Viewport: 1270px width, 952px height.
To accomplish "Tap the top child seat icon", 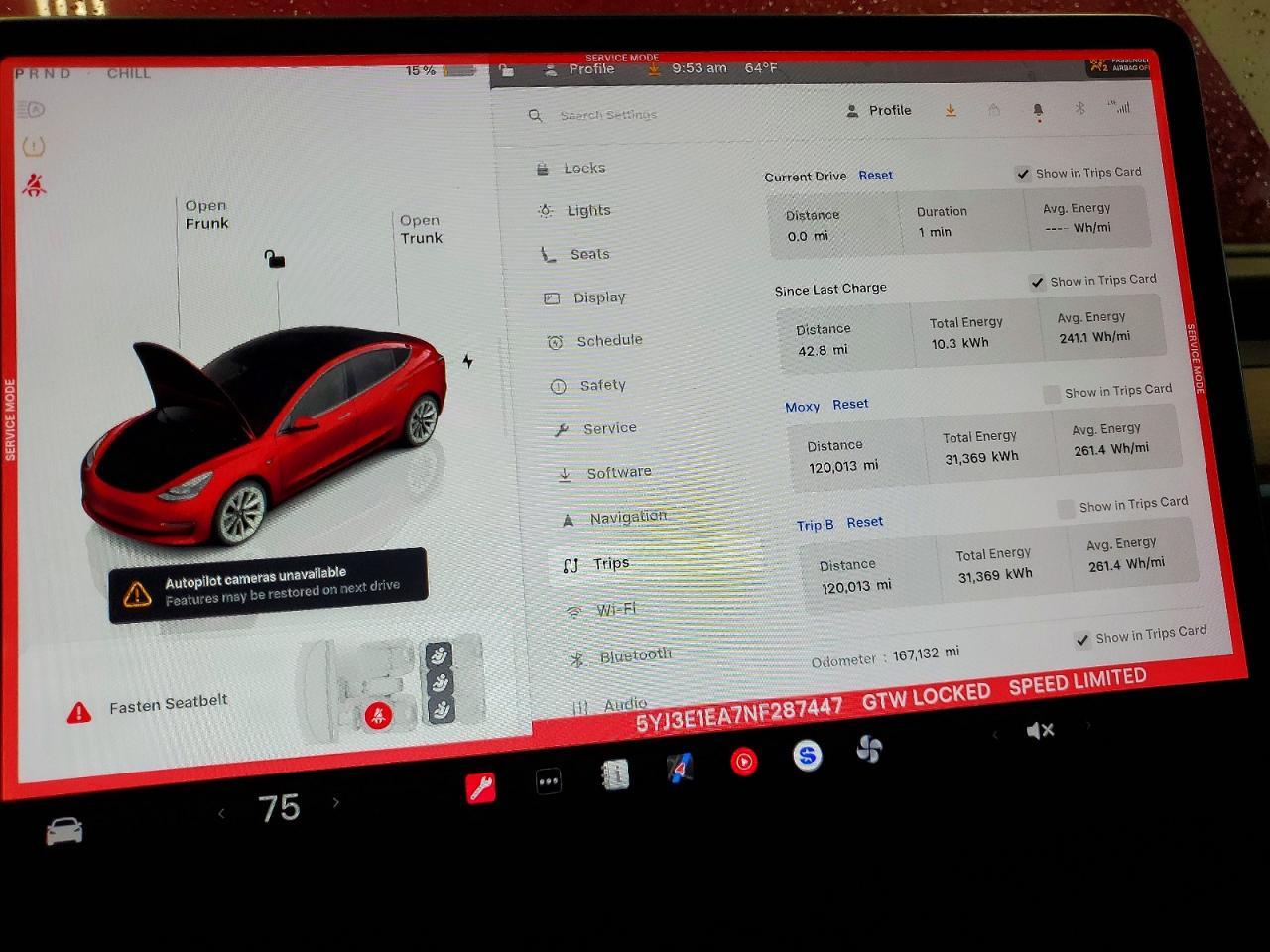I will [x=439, y=654].
